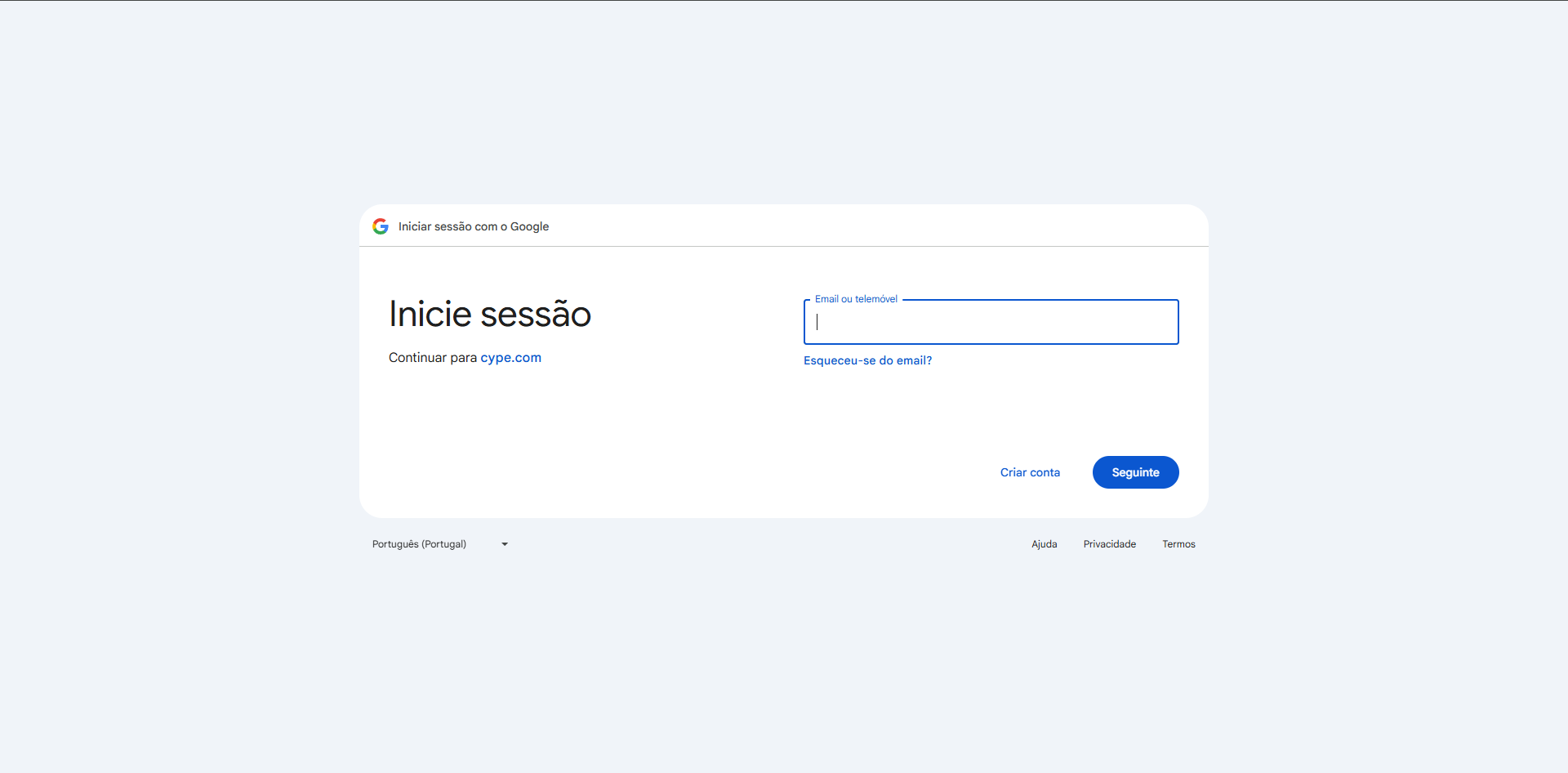Screen dimensions: 1568x773
Task: Click the word 'Google' in the card header
Action: [529, 226]
